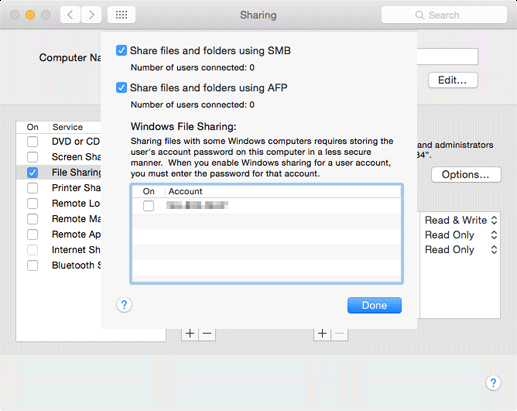Add a shared folder with the plus button
The height and width of the screenshot is (411, 517).
190,333
